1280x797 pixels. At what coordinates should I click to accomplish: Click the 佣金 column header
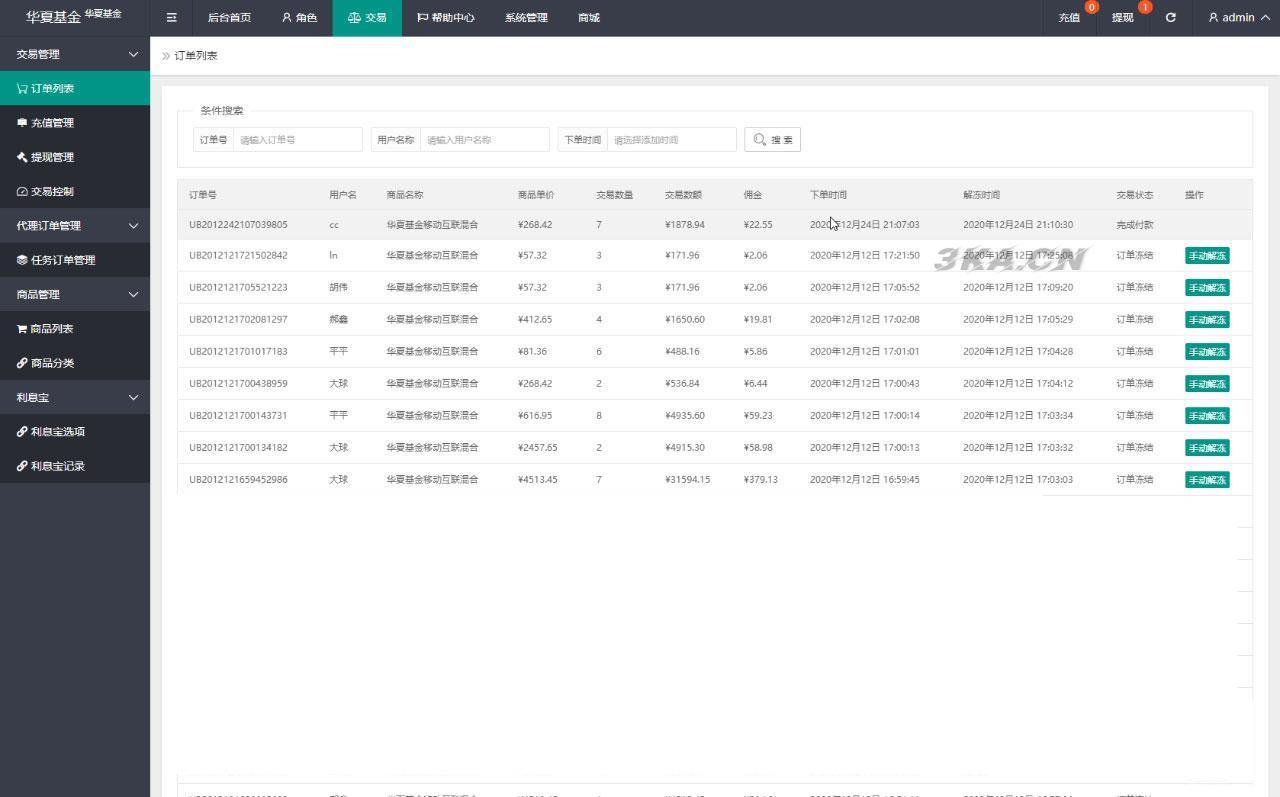(x=753, y=195)
